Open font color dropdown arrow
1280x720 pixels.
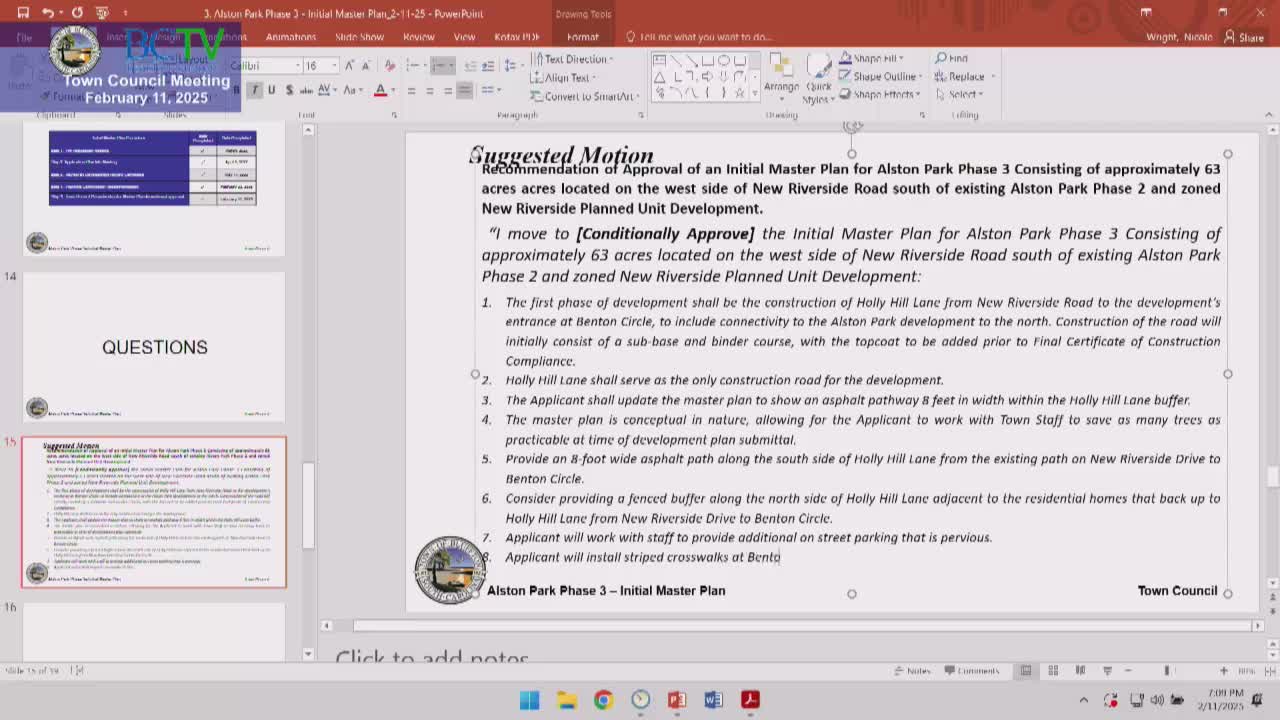(x=391, y=90)
